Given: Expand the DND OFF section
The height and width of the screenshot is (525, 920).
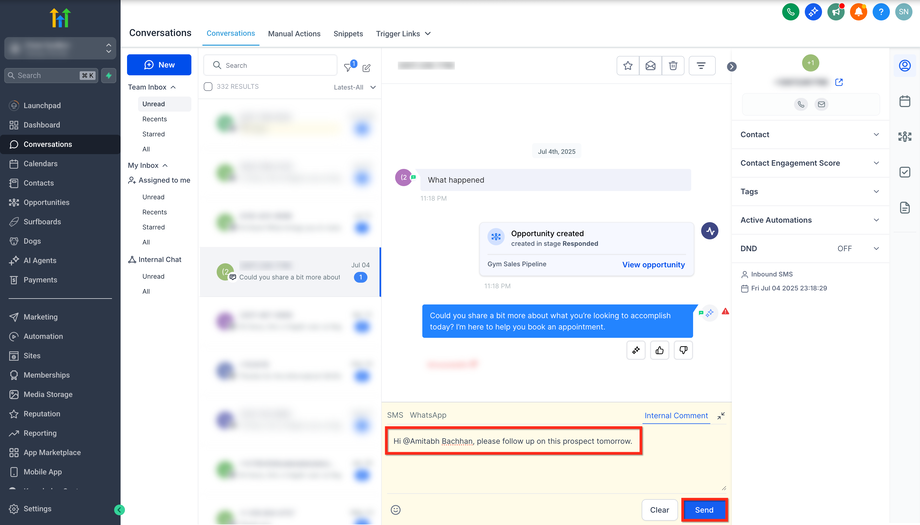Looking at the screenshot, I should click(810, 249).
